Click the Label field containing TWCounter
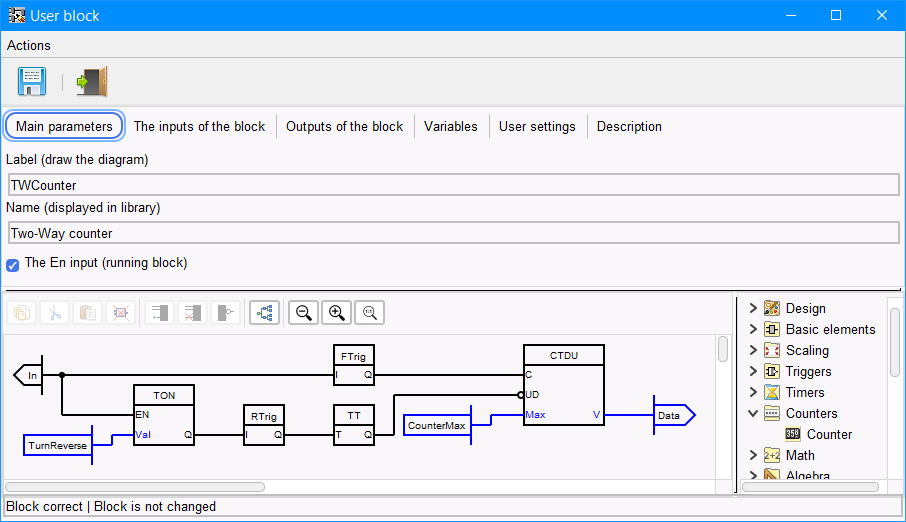Image resolution: width=906 pixels, height=522 pixels. (x=453, y=185)
